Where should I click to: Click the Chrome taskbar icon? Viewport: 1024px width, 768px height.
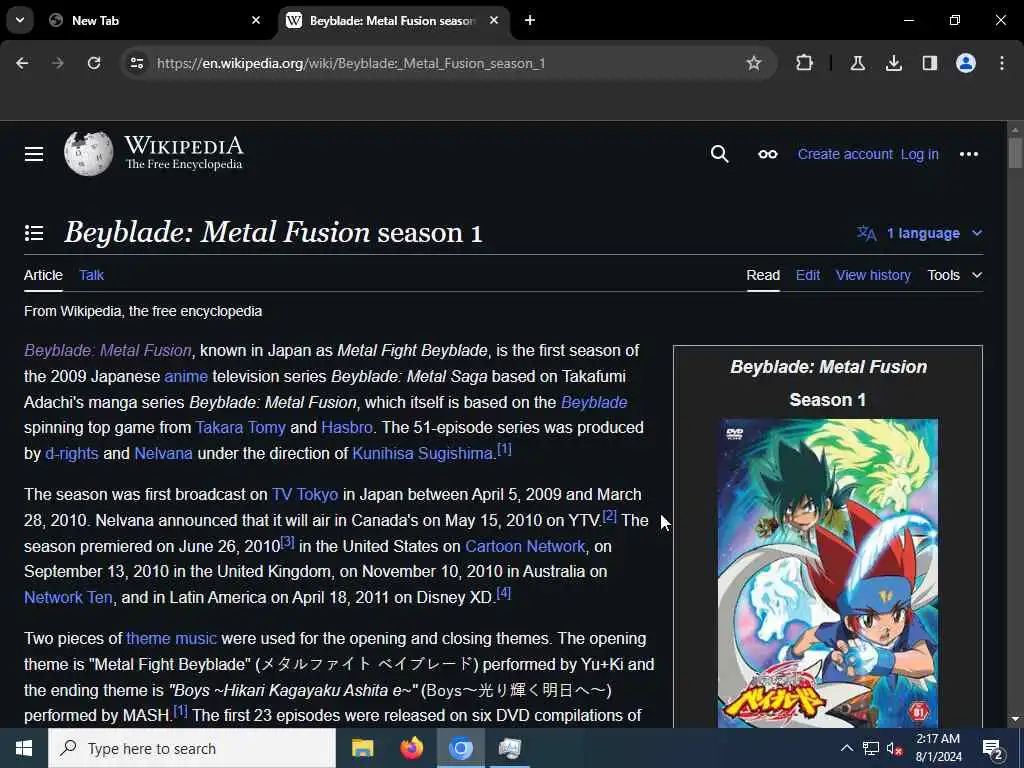click(x=460, y=748)
